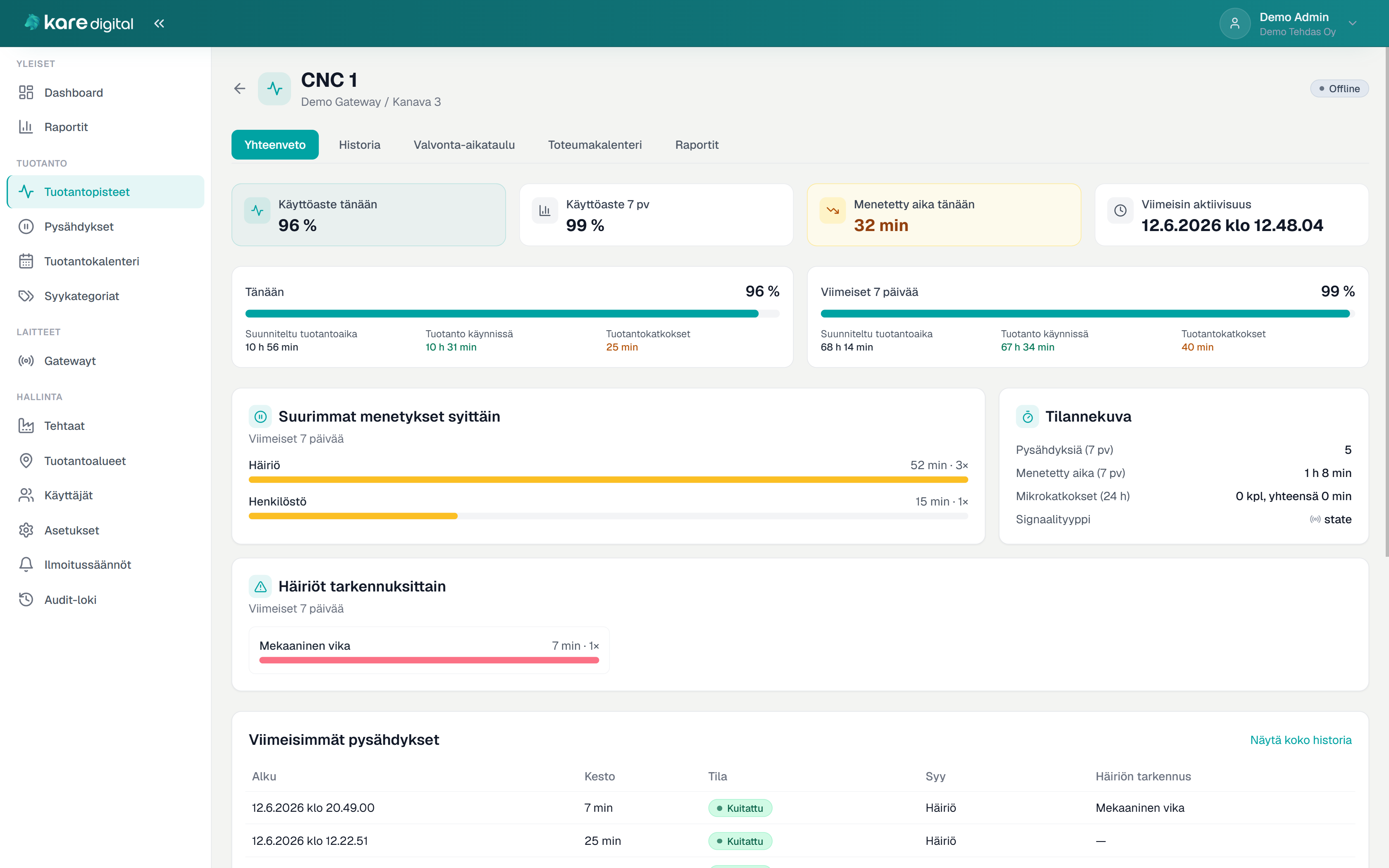Click the Menetetty aika tänään card
Viewport: 1389px width, 868px height.
click(x=944, y=215)
